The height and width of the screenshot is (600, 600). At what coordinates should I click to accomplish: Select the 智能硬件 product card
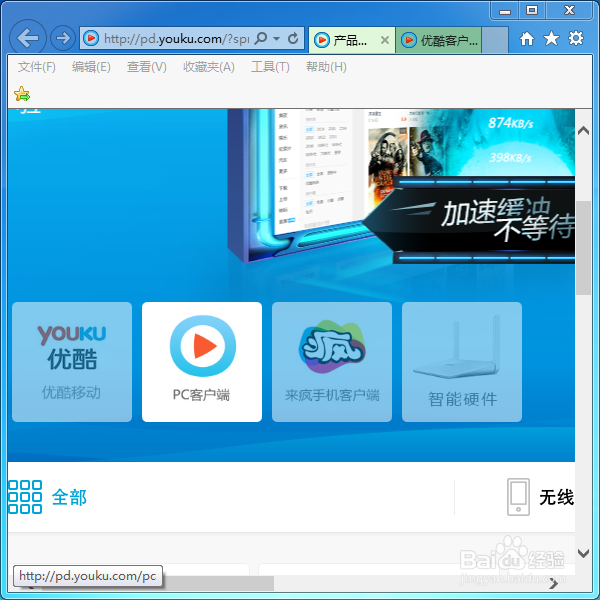tap(462, 362)
